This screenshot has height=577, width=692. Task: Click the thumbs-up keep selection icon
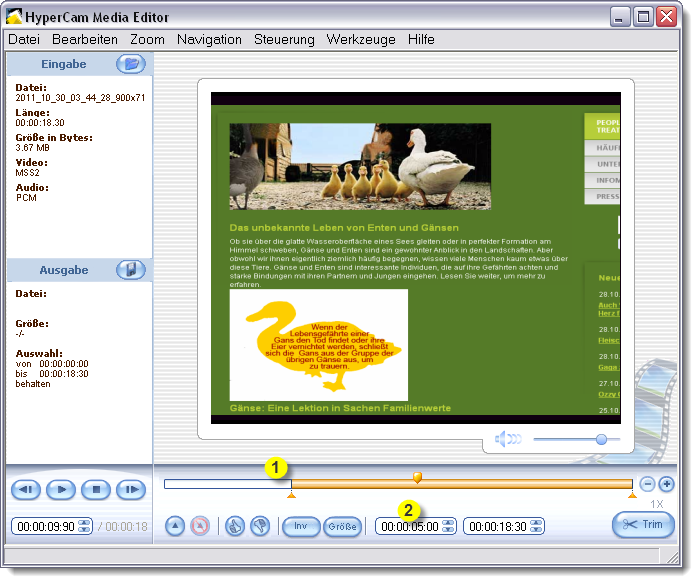click(x=235, y=526)
